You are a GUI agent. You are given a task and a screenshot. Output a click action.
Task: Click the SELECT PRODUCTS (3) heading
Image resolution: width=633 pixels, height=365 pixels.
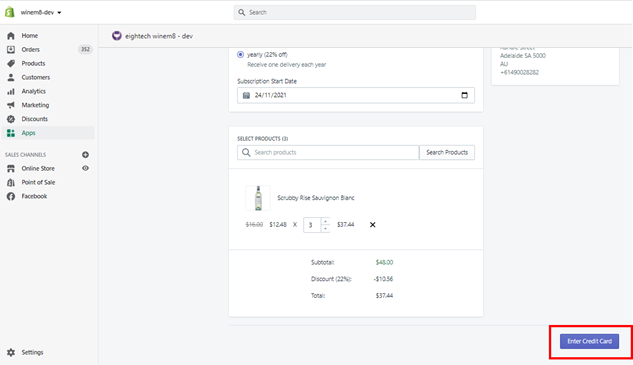click(263, 138)
